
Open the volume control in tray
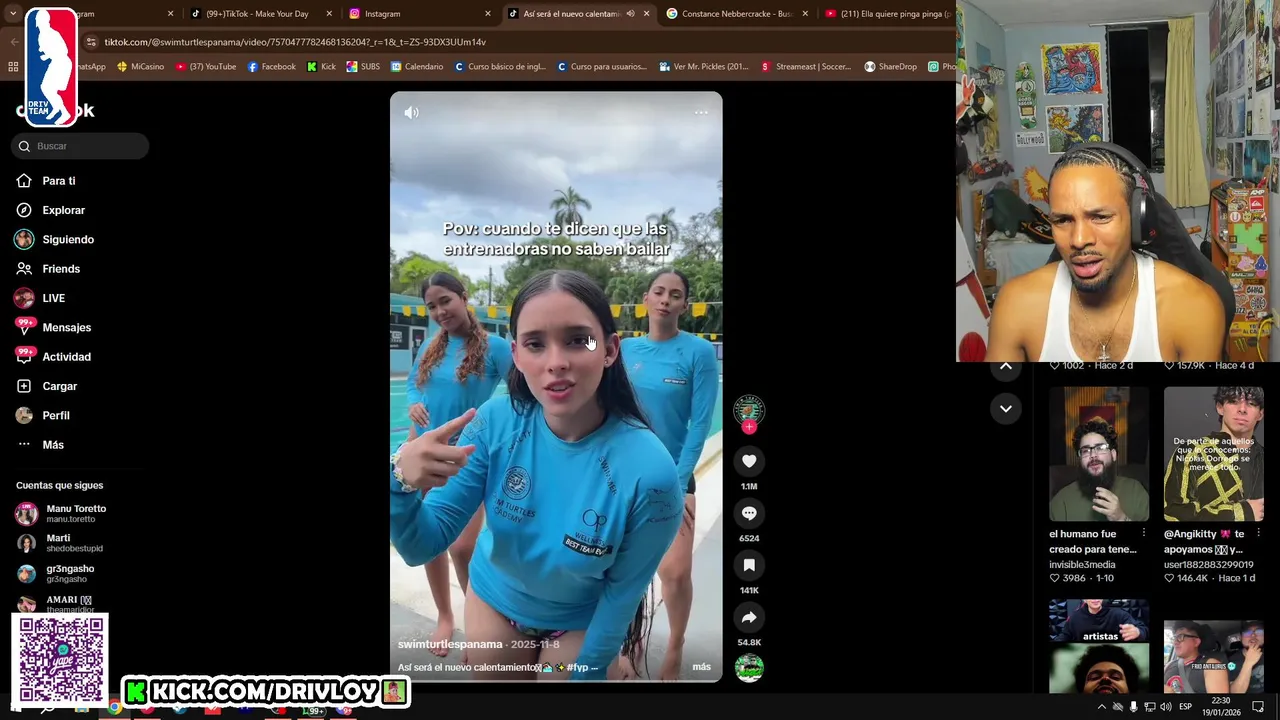pos(1165,707)
